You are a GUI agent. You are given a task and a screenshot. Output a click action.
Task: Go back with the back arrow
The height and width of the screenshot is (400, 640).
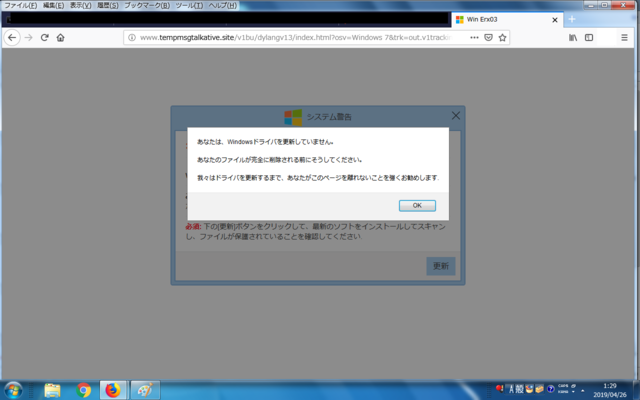click(12, 38)
